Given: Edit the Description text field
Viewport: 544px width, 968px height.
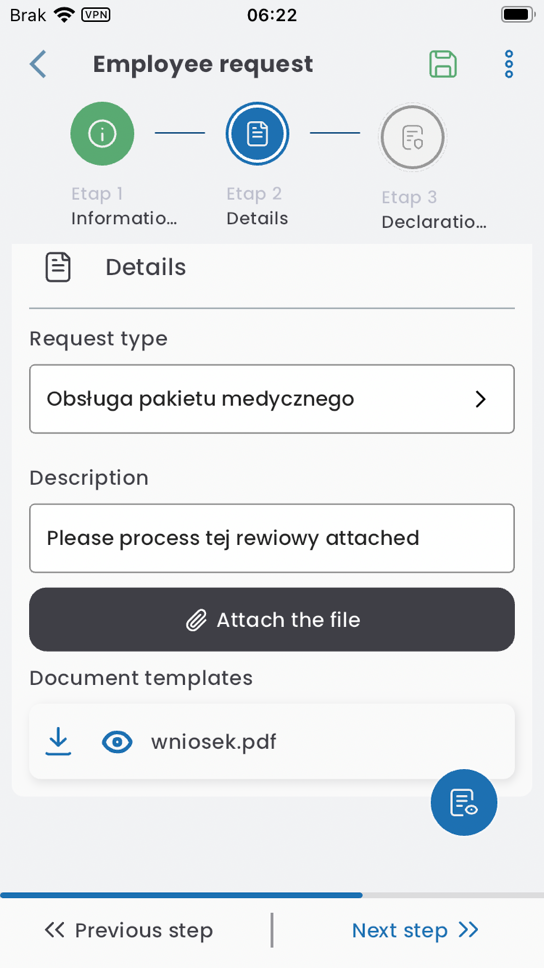Looking at the screenshot, I should (272, 538).
